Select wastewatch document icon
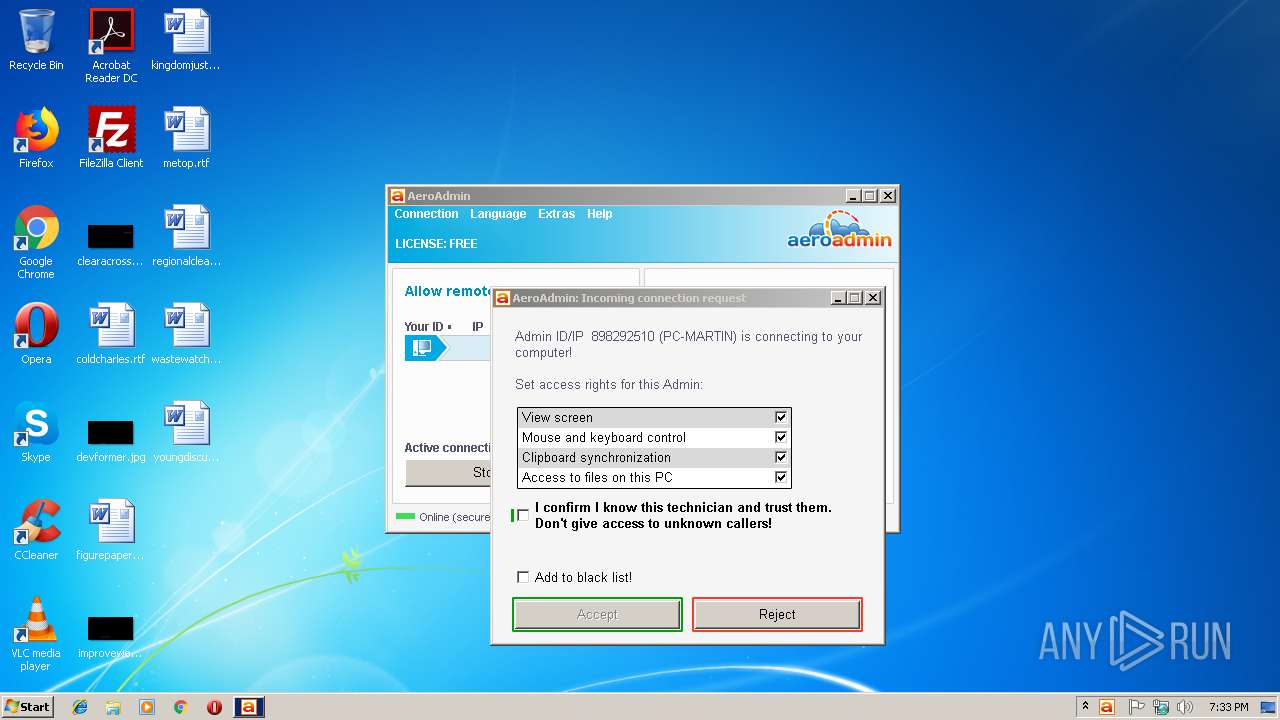The height and width of the screenshot is (720, 1280). click(186, 334)
